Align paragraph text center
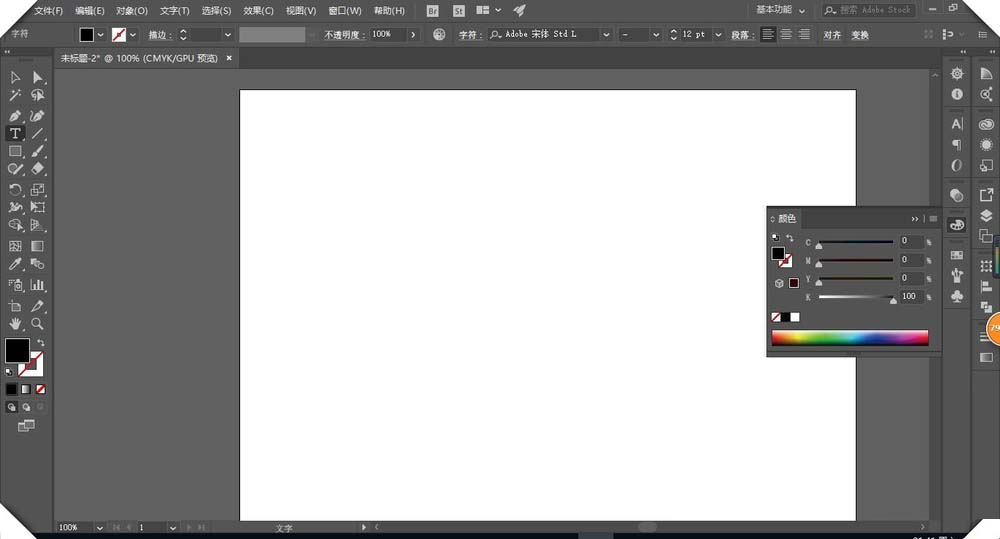This screenshot has height=539, width=1000. tap(786, 34)
